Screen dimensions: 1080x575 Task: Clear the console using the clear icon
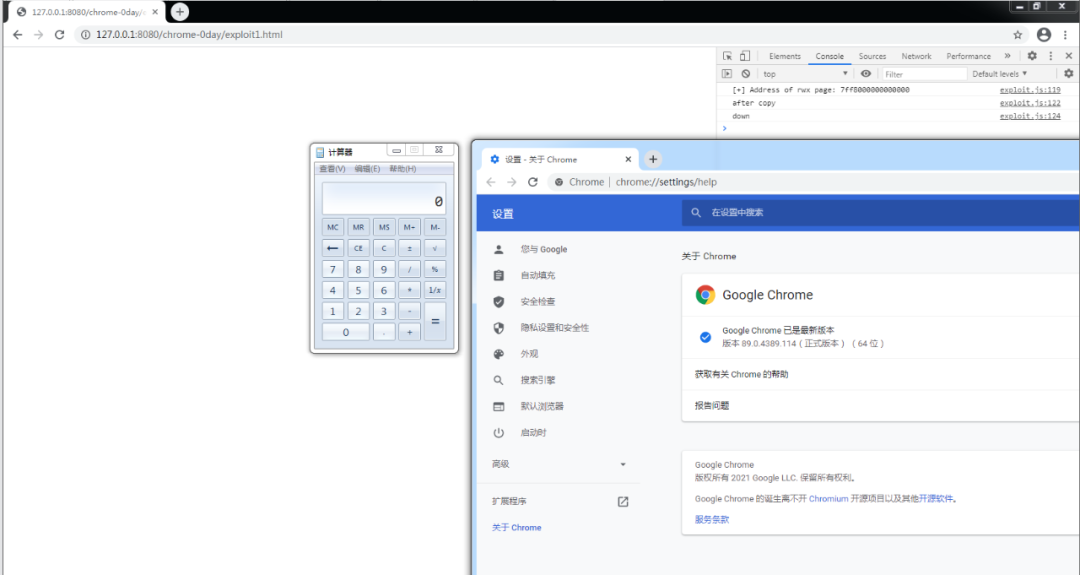pos(745,74)
